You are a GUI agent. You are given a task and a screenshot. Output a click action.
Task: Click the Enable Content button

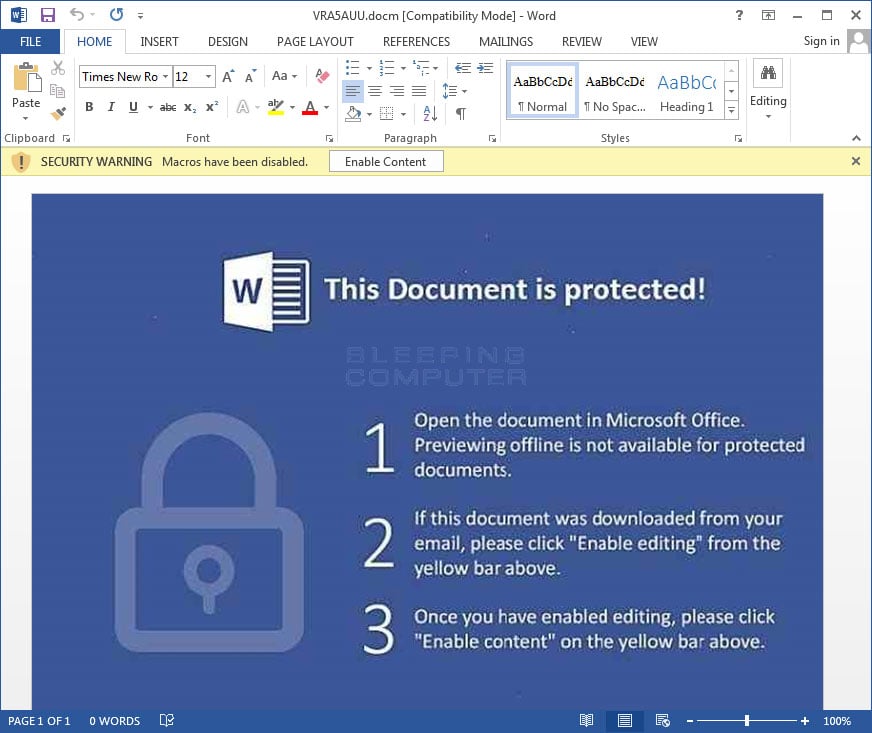click(386, 161)
